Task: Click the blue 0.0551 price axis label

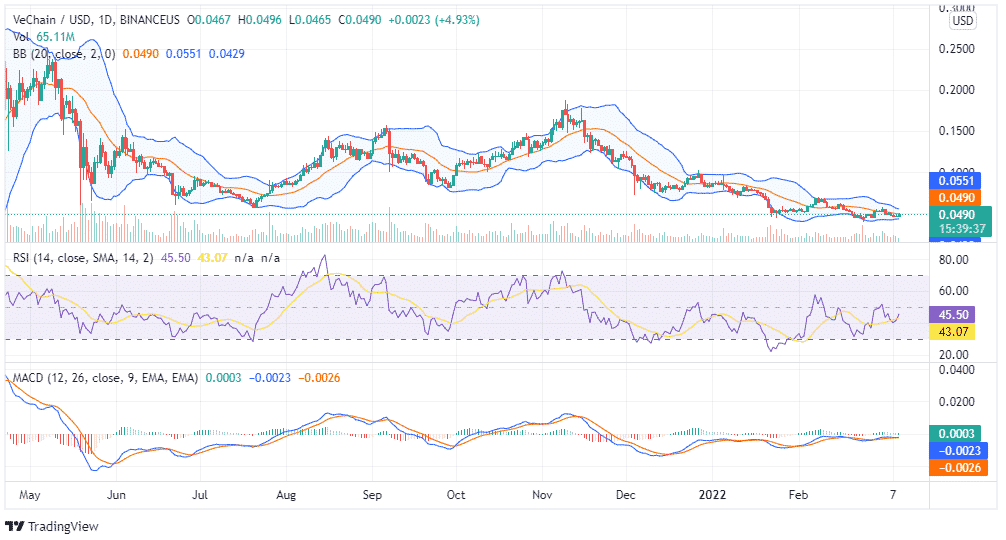Action: pyautogui.click(x=955, y=181)
